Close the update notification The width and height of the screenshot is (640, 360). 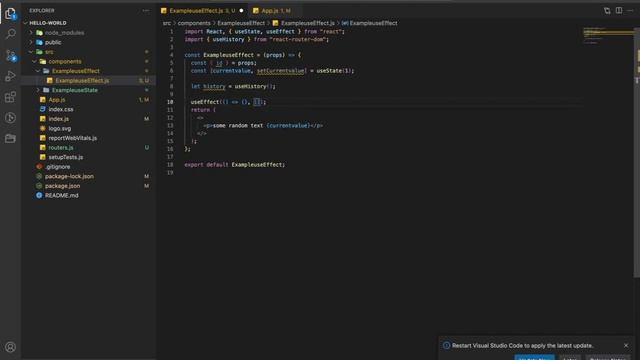[626, 345]
